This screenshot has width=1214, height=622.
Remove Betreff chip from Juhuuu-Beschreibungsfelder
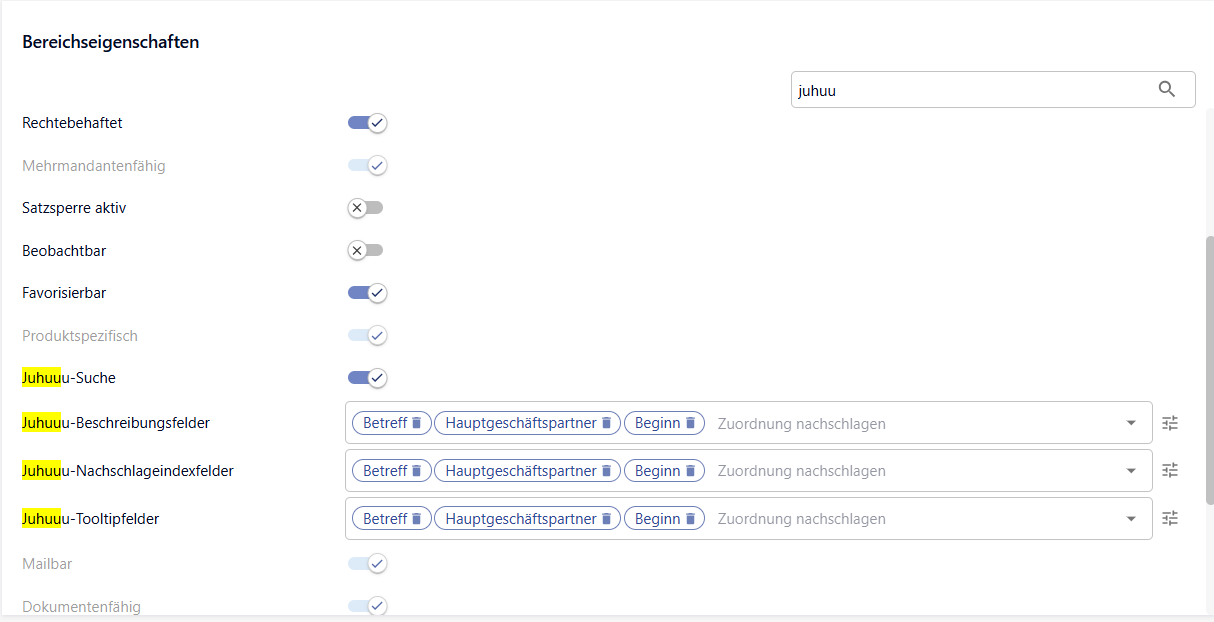click(x=417, y=423)
